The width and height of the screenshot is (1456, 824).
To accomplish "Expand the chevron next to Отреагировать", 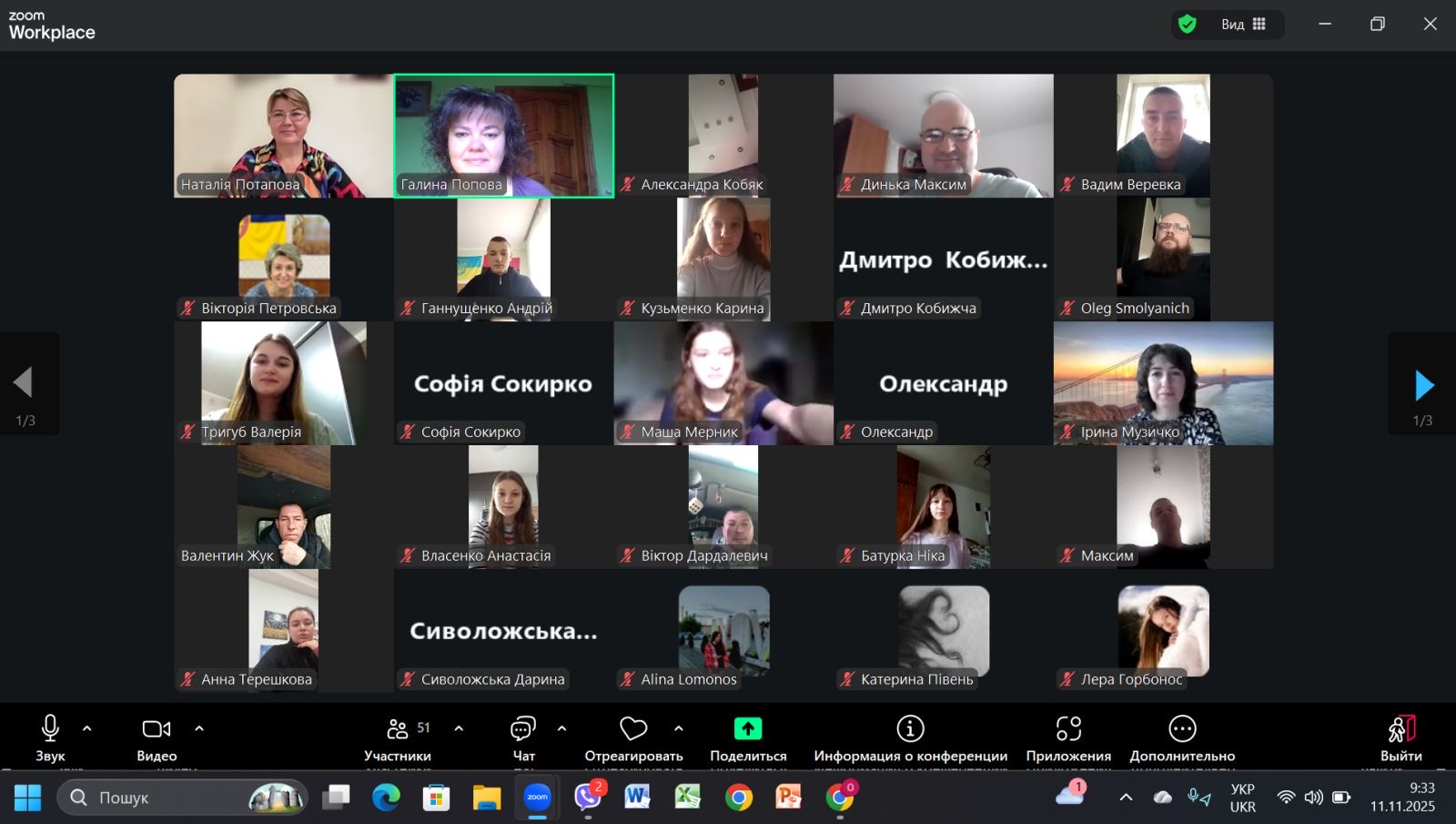I will [679, 728].
